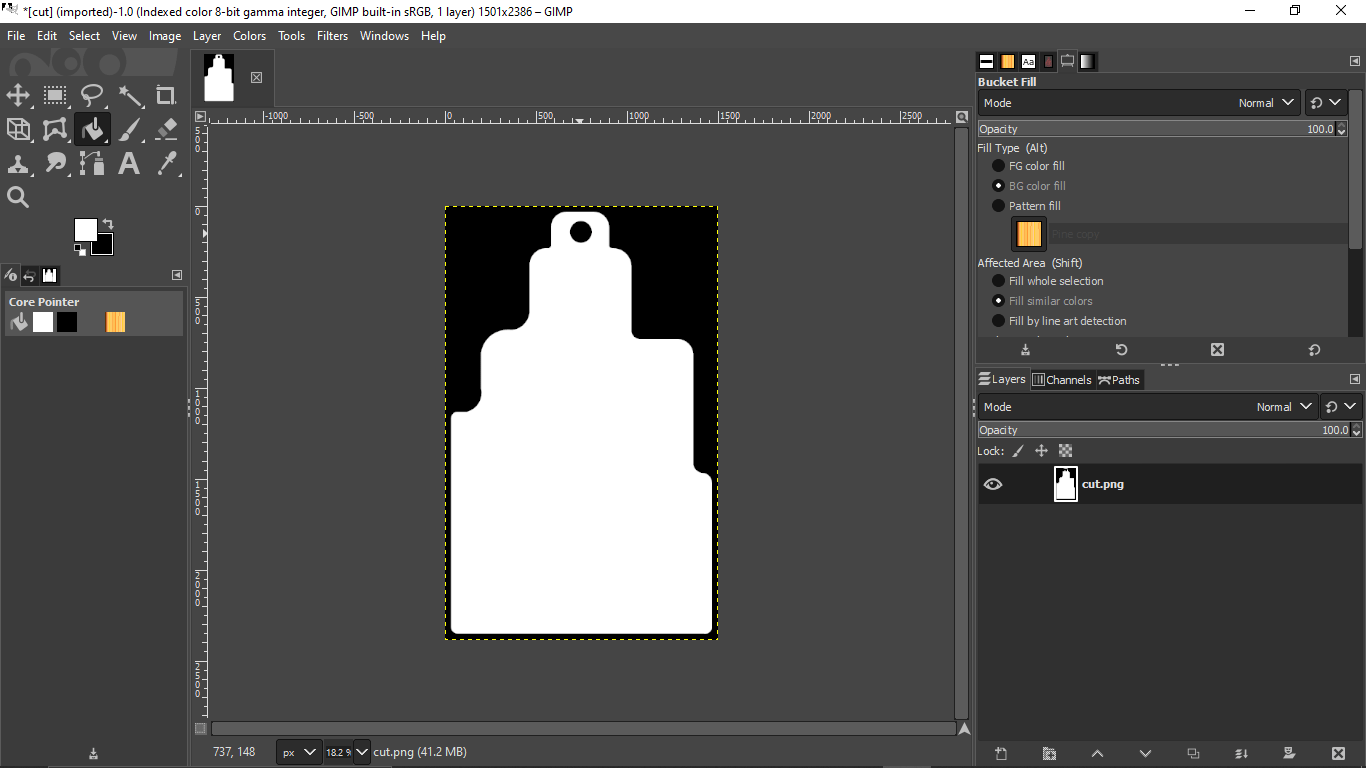Open the Colors menu
Viewport: 1366px width, 768px height.
[x=249, y=36]
